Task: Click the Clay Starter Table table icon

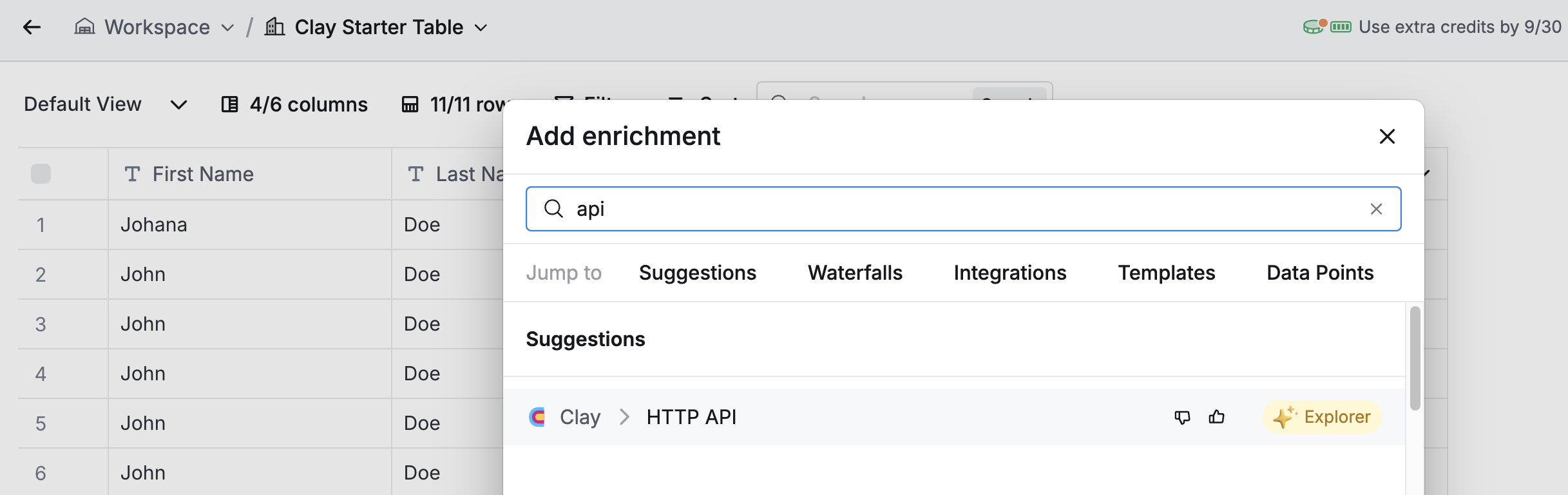Action: coord(275,26)
